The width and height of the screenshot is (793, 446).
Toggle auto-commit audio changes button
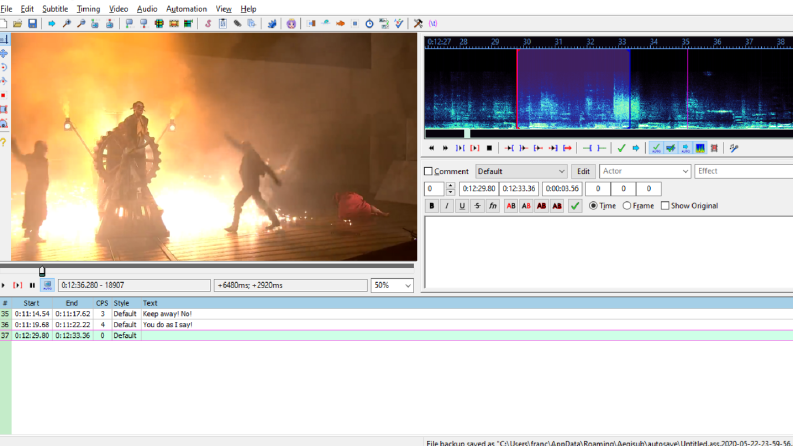(x=655, y=148)
